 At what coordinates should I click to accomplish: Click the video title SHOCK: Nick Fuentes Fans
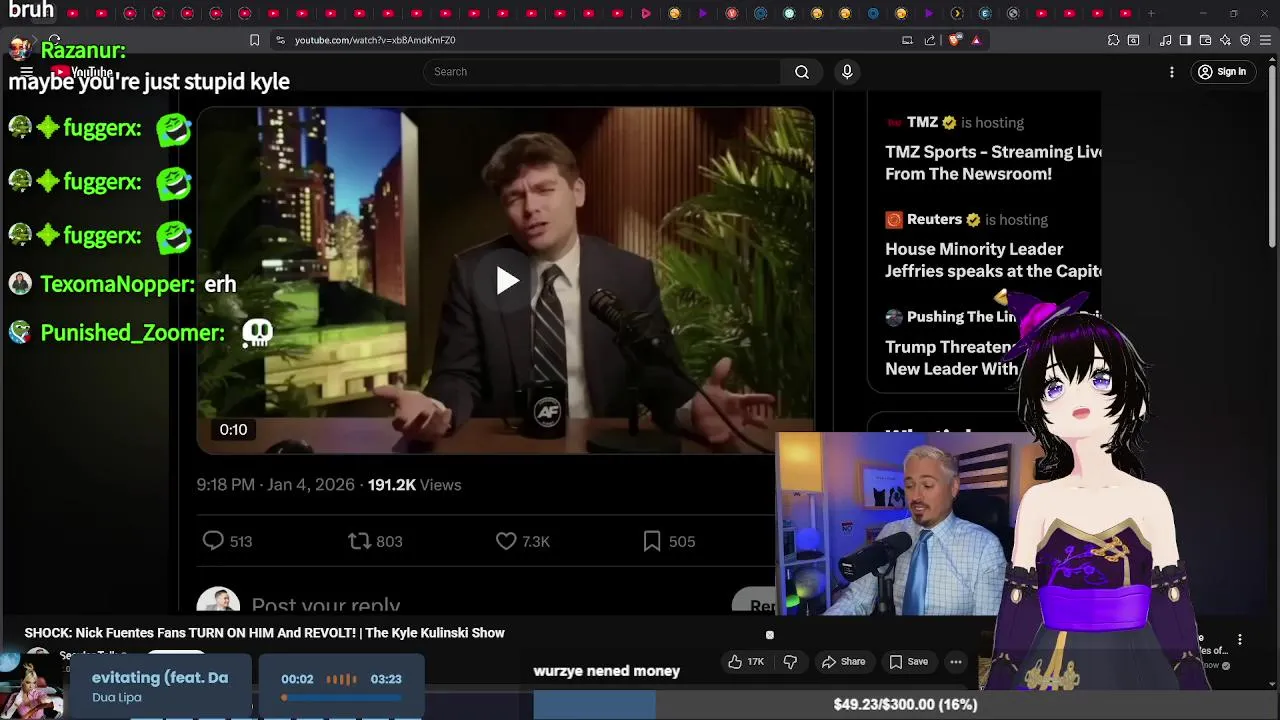[264, 633]
